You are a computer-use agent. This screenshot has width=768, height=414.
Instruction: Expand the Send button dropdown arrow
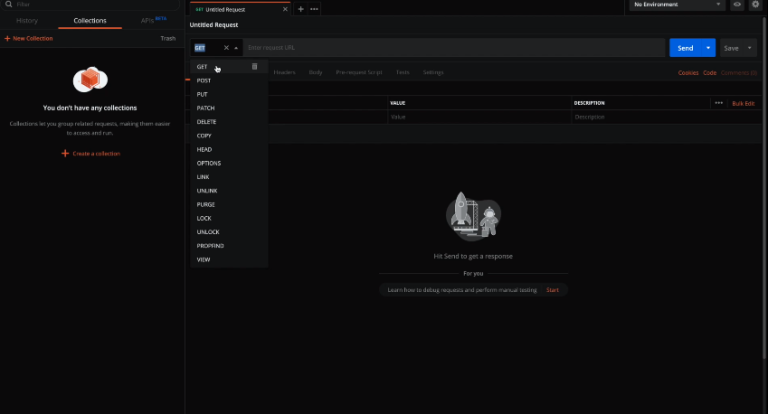coord(708,48)
